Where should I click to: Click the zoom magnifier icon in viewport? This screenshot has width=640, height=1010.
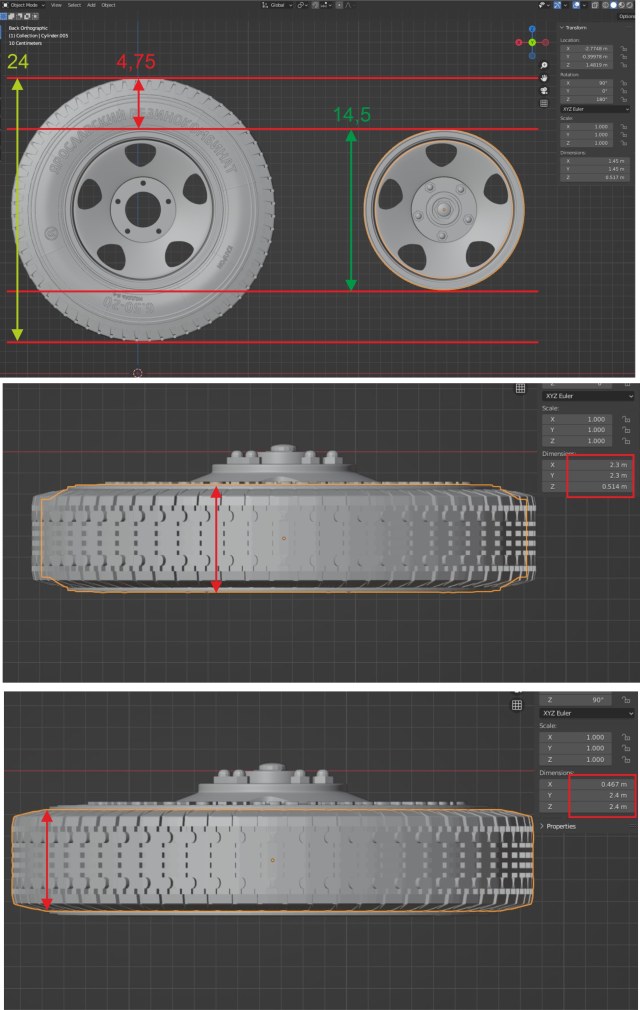pyautogui.click(x=543, y=64)
